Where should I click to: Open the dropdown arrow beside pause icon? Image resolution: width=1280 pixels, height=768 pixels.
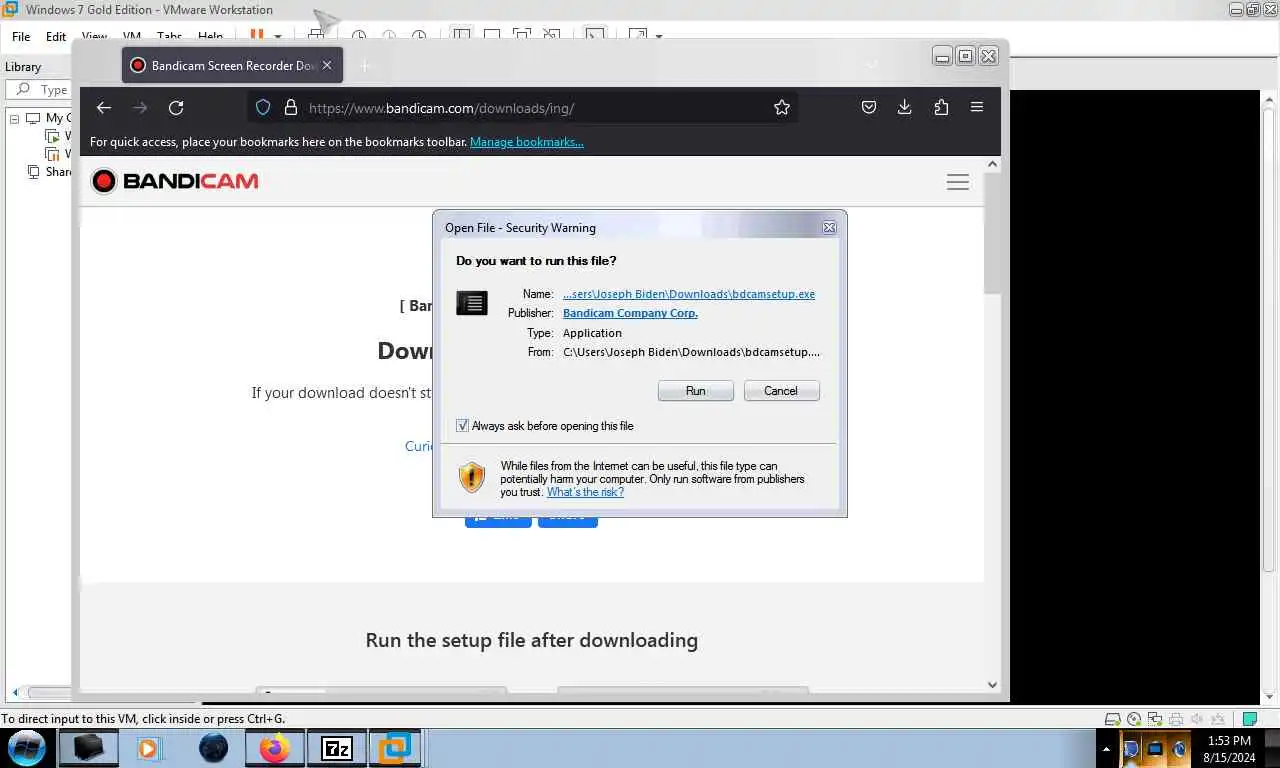coord(278,37)
